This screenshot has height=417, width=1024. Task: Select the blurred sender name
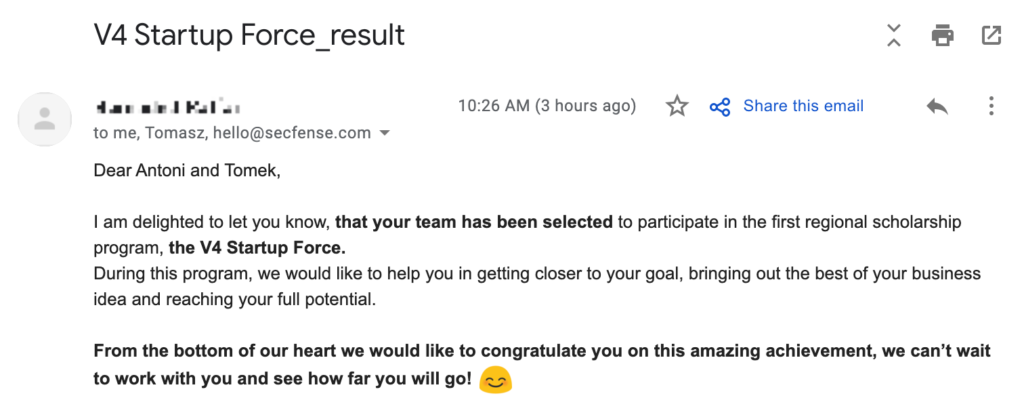(169, 106)
